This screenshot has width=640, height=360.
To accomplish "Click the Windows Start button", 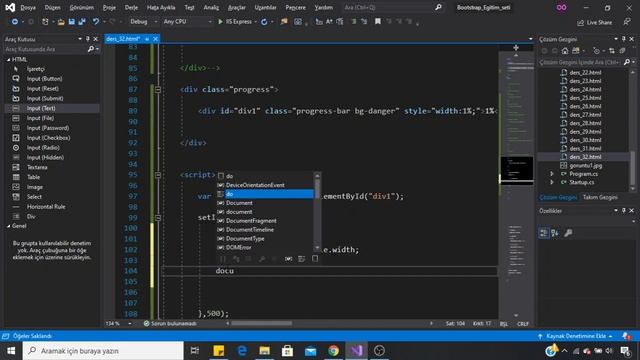I will [11, 351].
